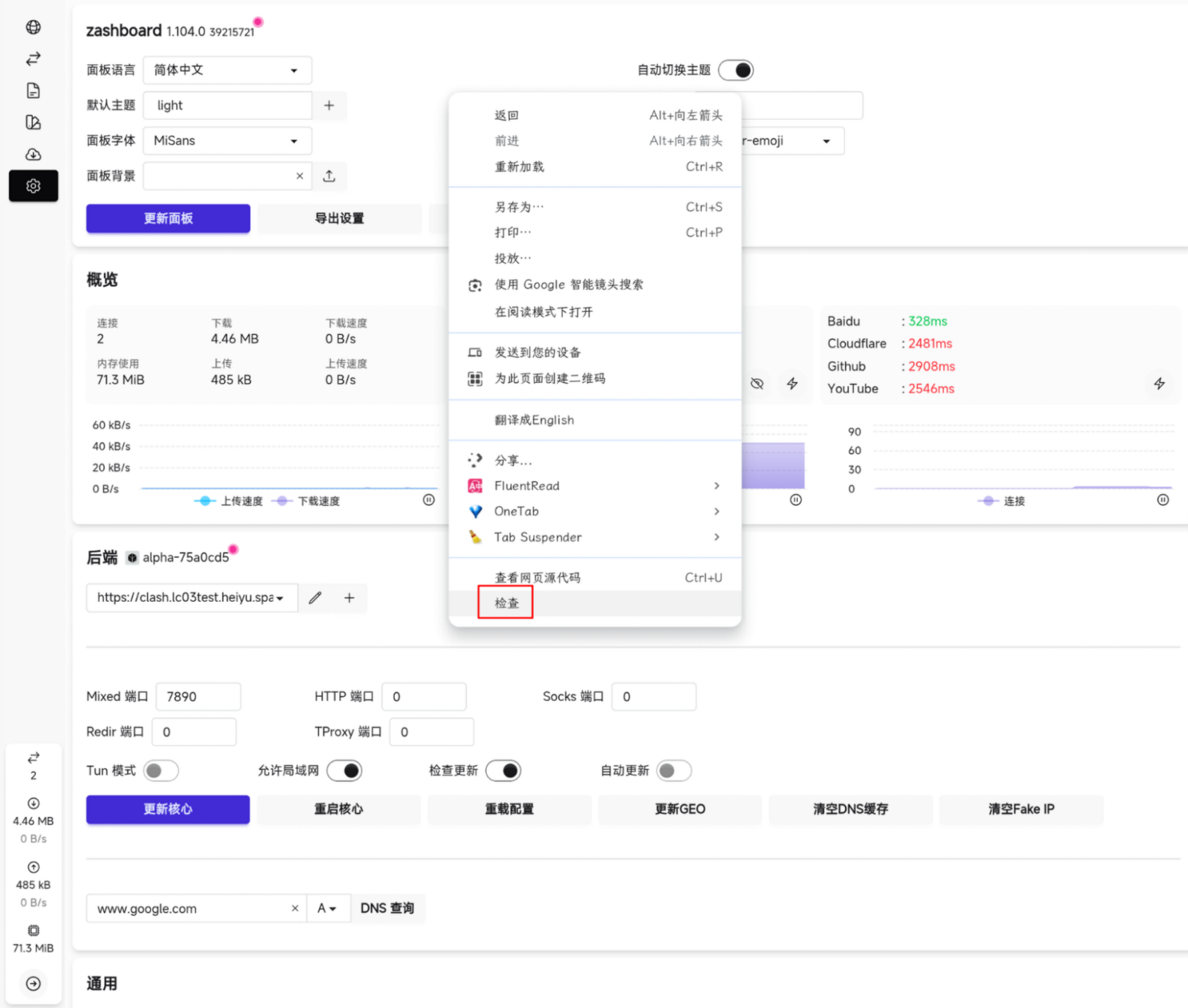This screenshot has width=1188, height=1008.
Task: Open the connections arrows sidebar icon
Action: click(x=33, y=59)
